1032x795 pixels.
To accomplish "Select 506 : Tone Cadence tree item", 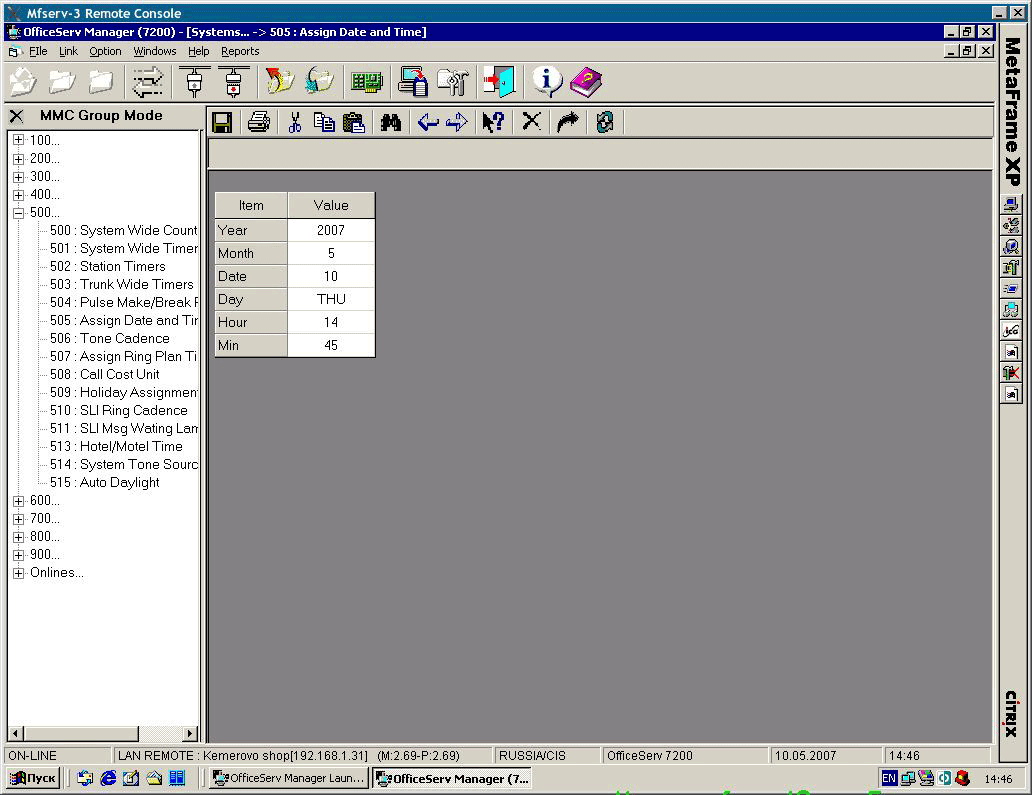I will click(110, 338).
